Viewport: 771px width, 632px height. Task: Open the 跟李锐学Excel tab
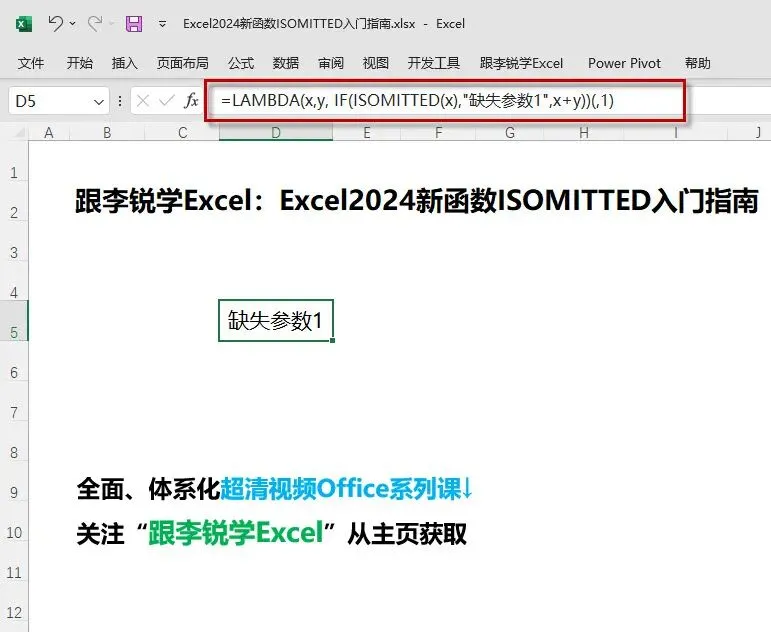click(x=521, y=63)
